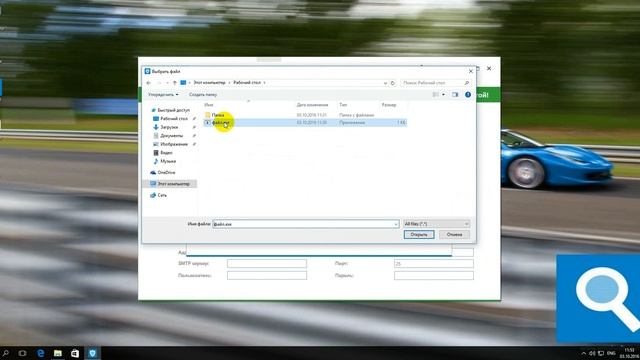Launch Microsoft Edge from the taskbar
640x360 pixels.
pyautogui.click(x=40, y=353)
